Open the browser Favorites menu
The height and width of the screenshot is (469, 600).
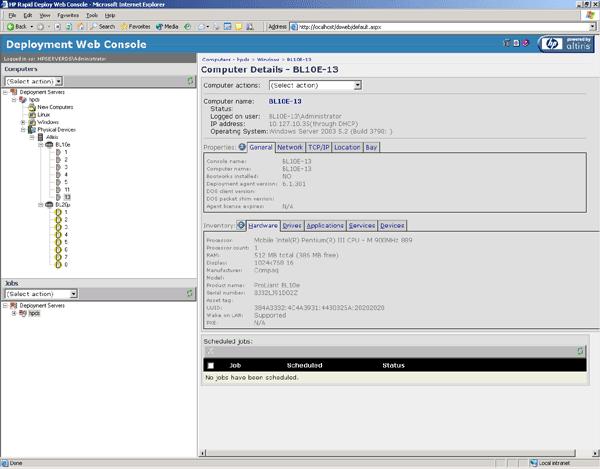[68, 15]
